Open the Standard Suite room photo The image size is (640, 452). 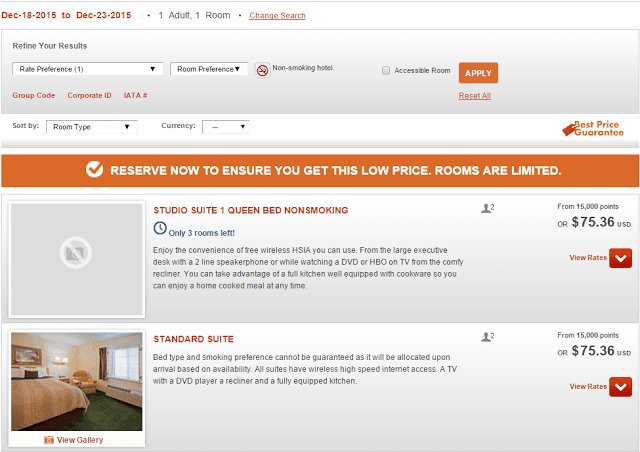(77, 382)
